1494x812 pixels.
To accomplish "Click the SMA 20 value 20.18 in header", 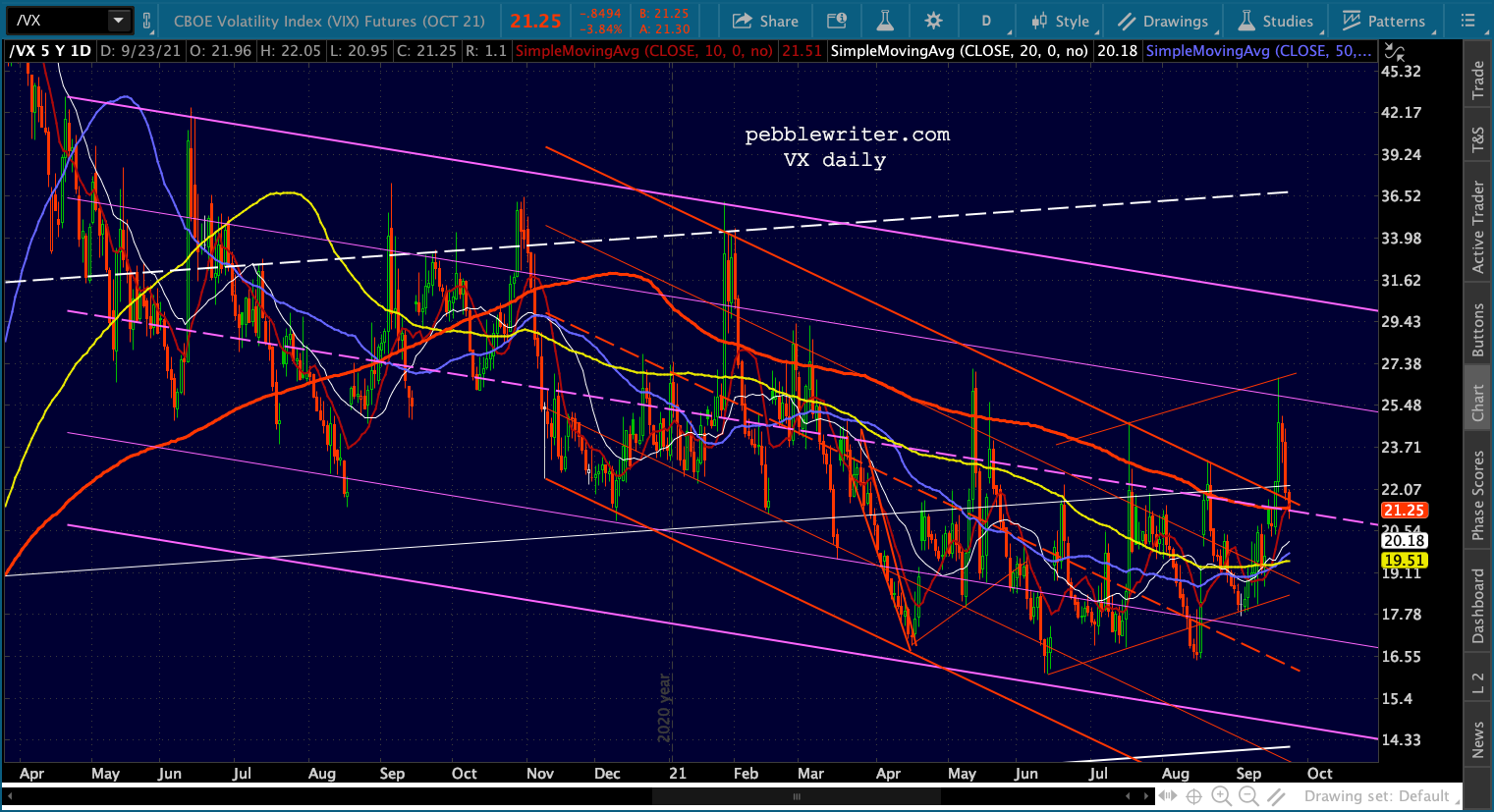I will coord(1117,51).
